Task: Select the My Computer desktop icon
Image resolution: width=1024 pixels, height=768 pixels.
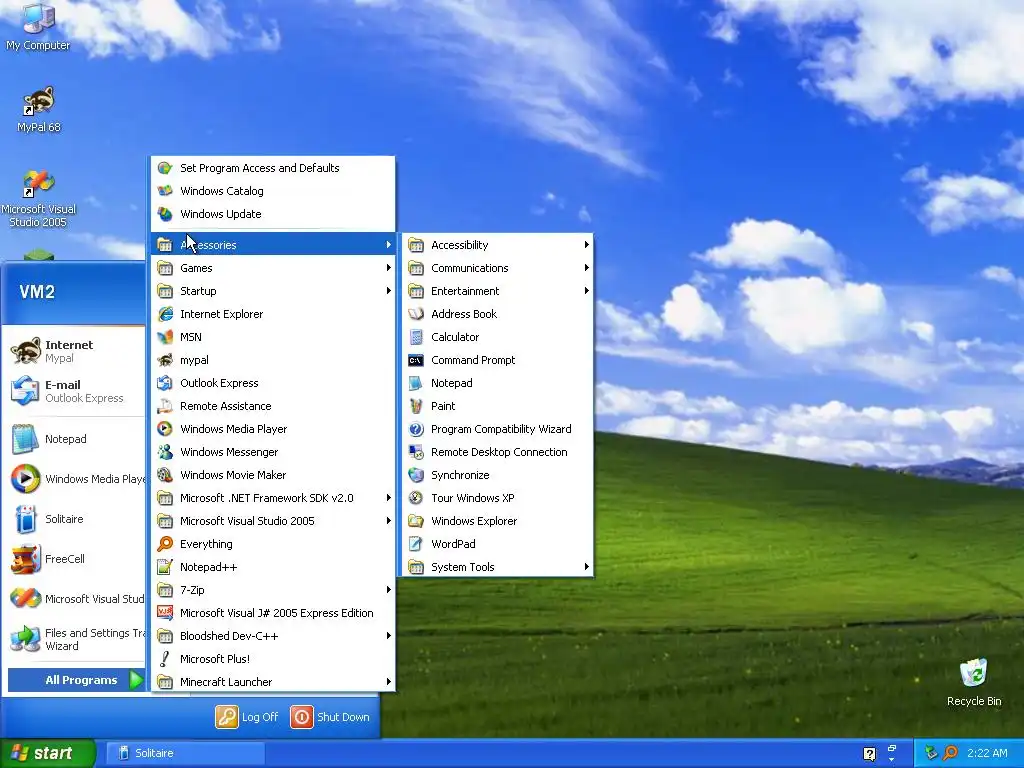Action: click(38, 27)
